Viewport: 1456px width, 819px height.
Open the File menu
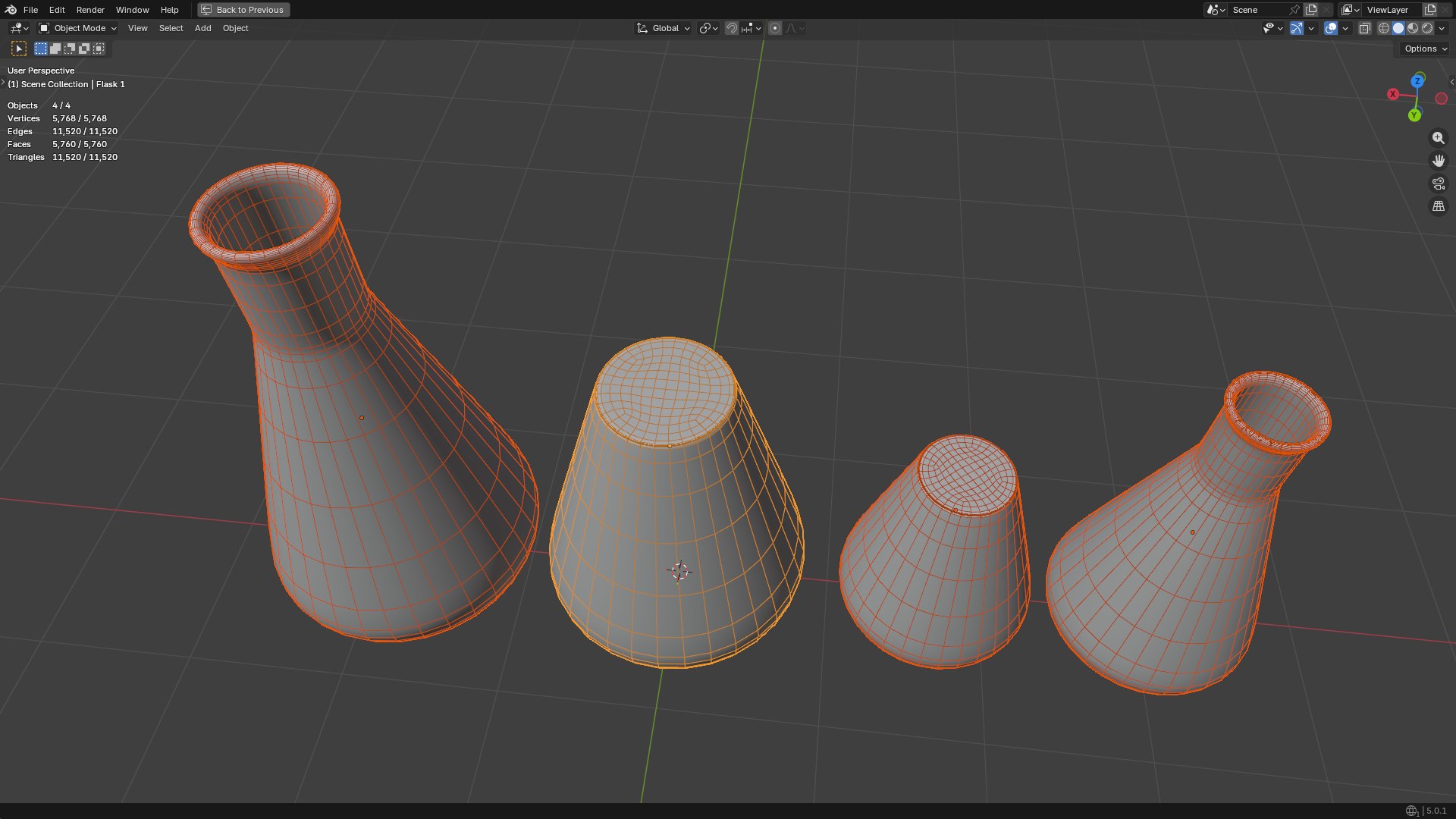[x=30, y=10]
